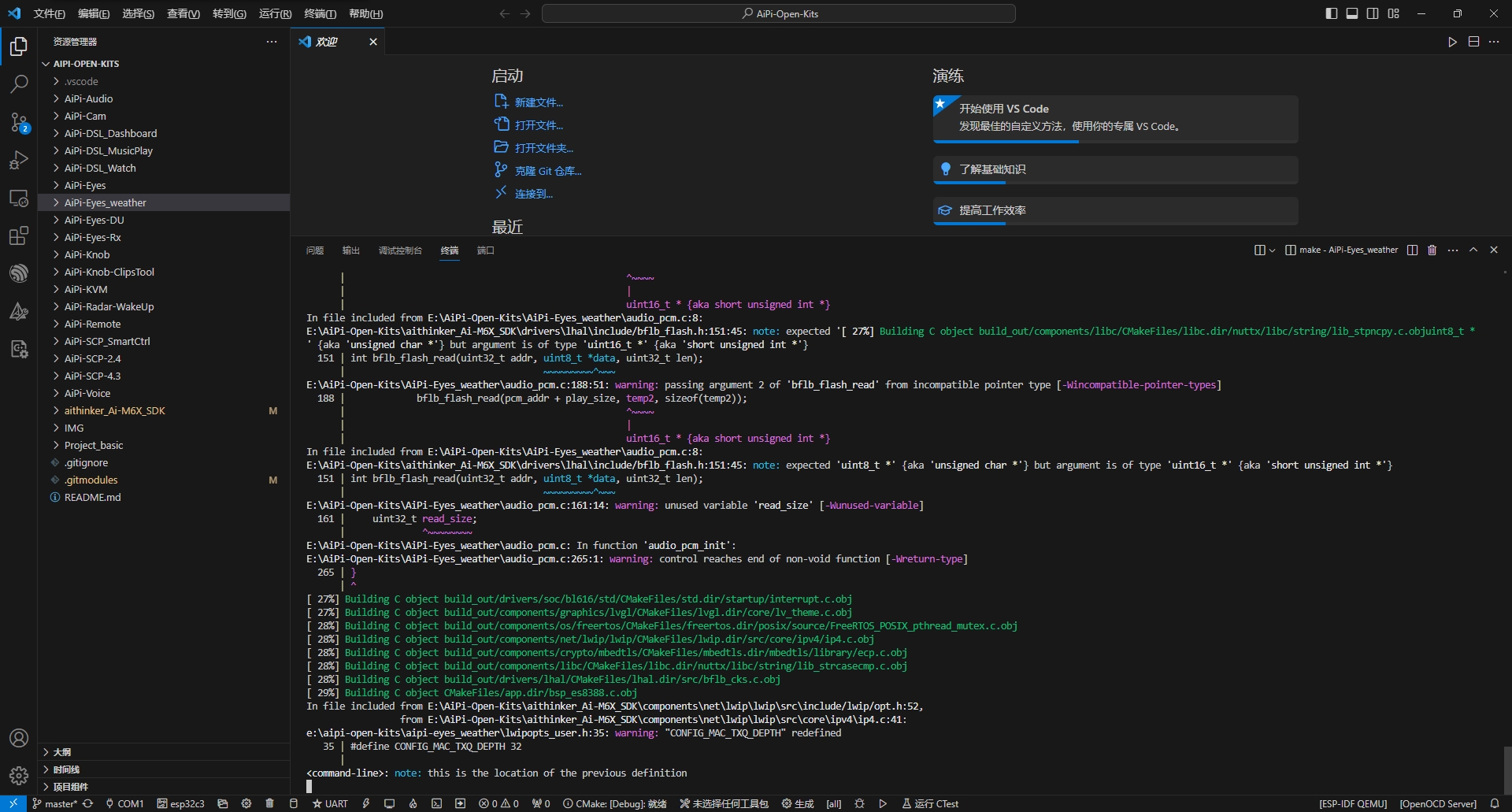Expand the AiPi-Eyes_weather folder
Image resolution: width=1512 pixels, height=812 pixels.
pyautogui.click(x=164, y=202)
